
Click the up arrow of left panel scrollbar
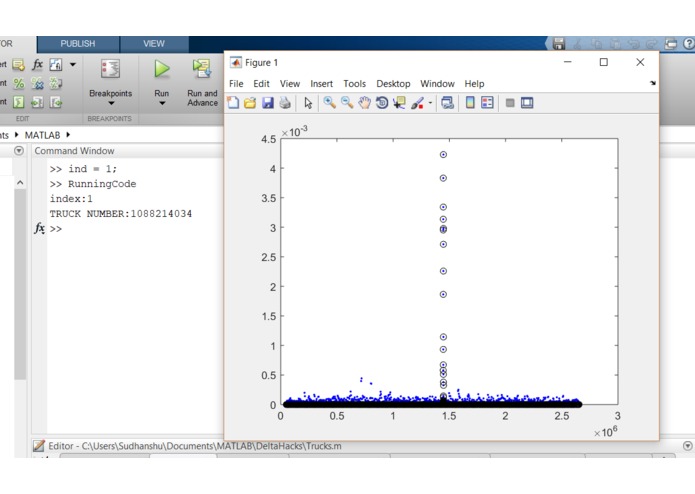pyautogui.click(x=20, y=183)
